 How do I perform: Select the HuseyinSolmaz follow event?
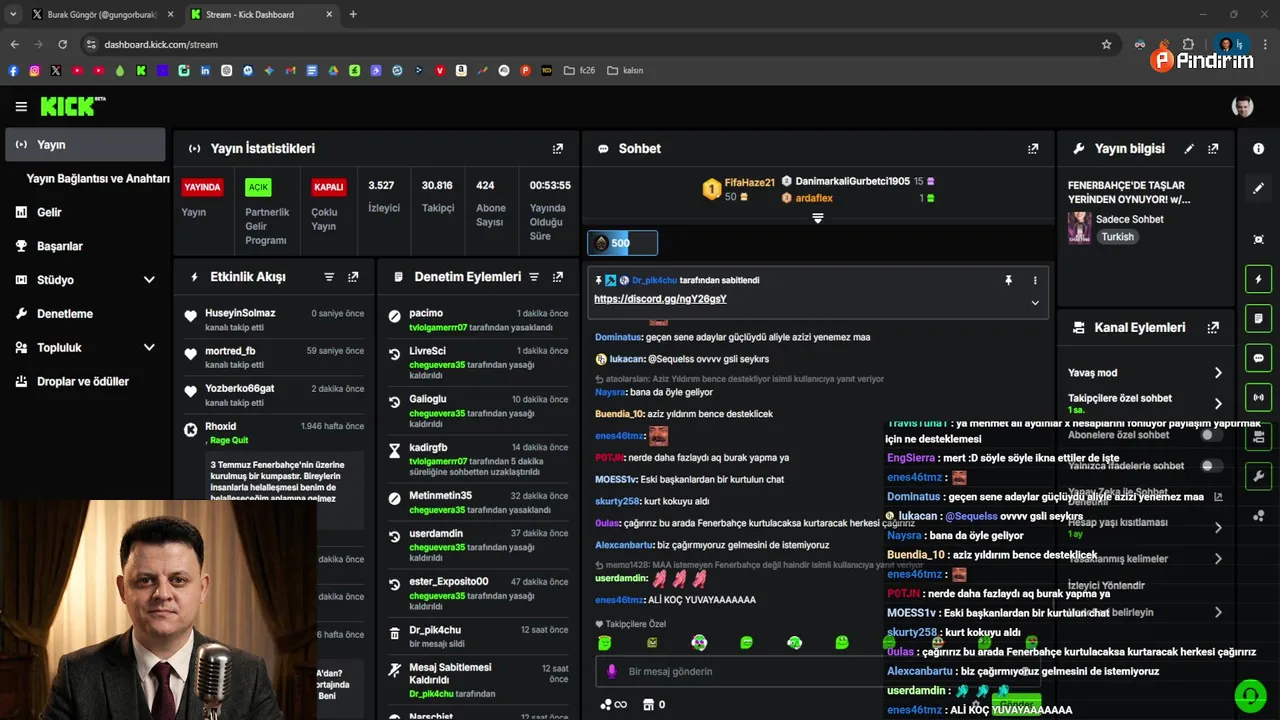(x=274, y=320)
